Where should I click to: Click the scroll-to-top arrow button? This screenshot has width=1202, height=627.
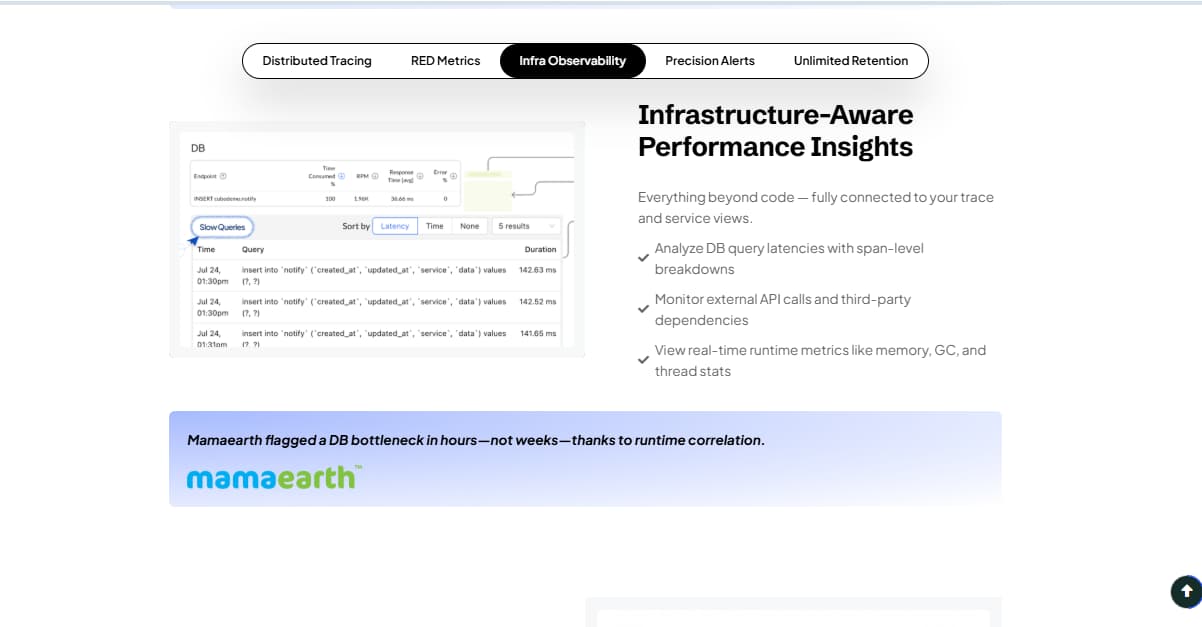[x=1185, y=591]
